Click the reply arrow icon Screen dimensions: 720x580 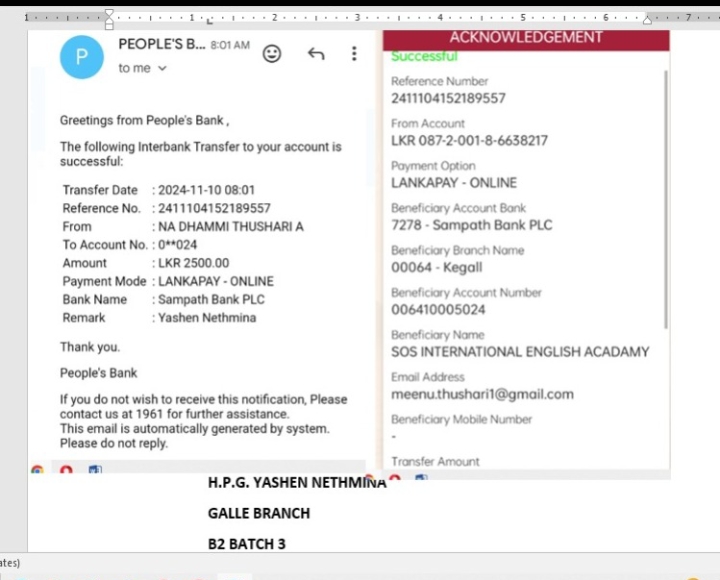316,54
